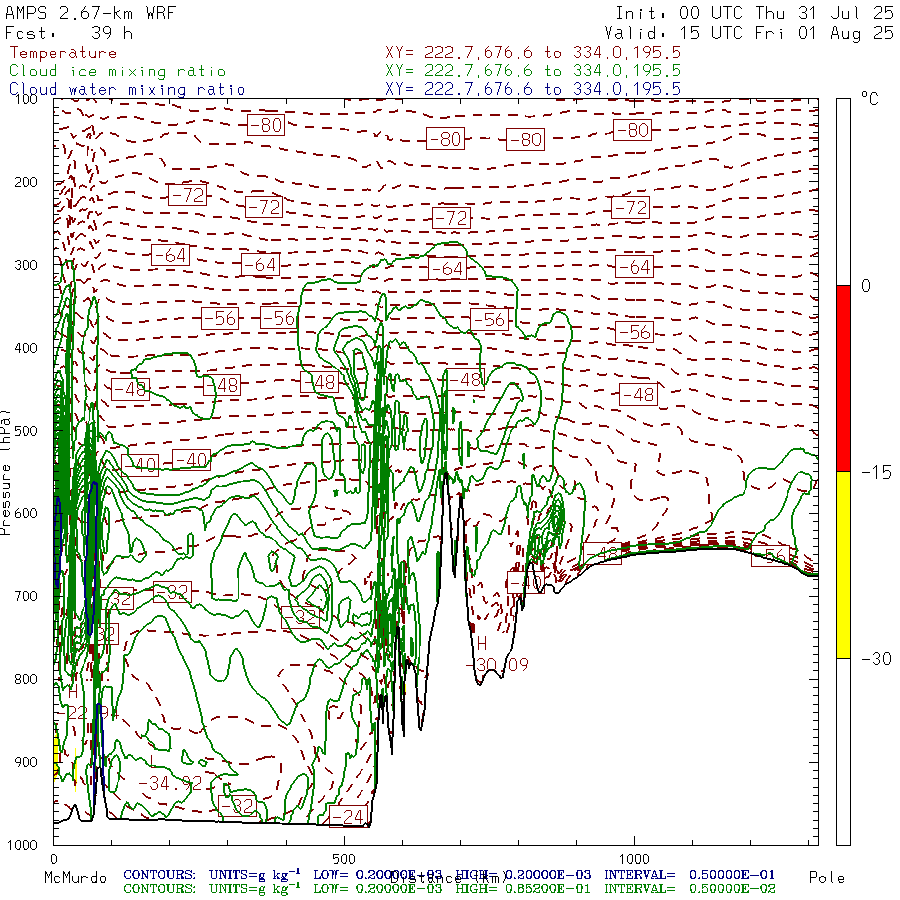Screen dimensions: 900x900
Task: Click the 'McMurdo' endpoint label
Action: click(75, 878)
